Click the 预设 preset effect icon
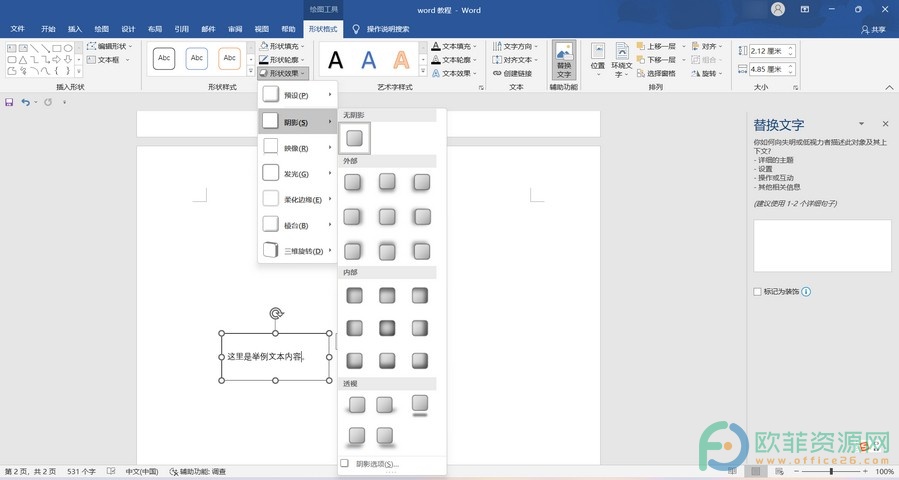This screenshot has height=480, width=899. pyautogui.click(x=271, y=95)
